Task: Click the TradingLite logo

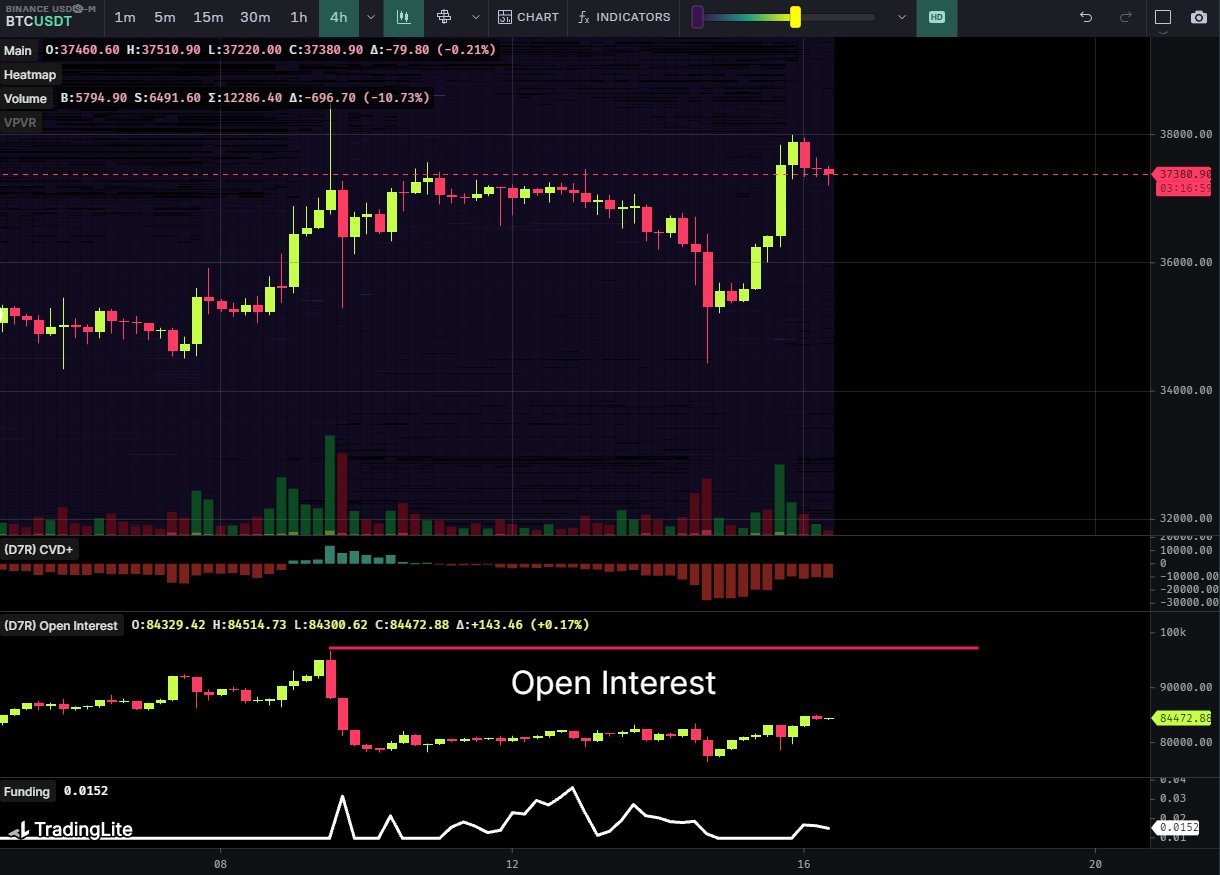Action: click(x=70, y=829)
